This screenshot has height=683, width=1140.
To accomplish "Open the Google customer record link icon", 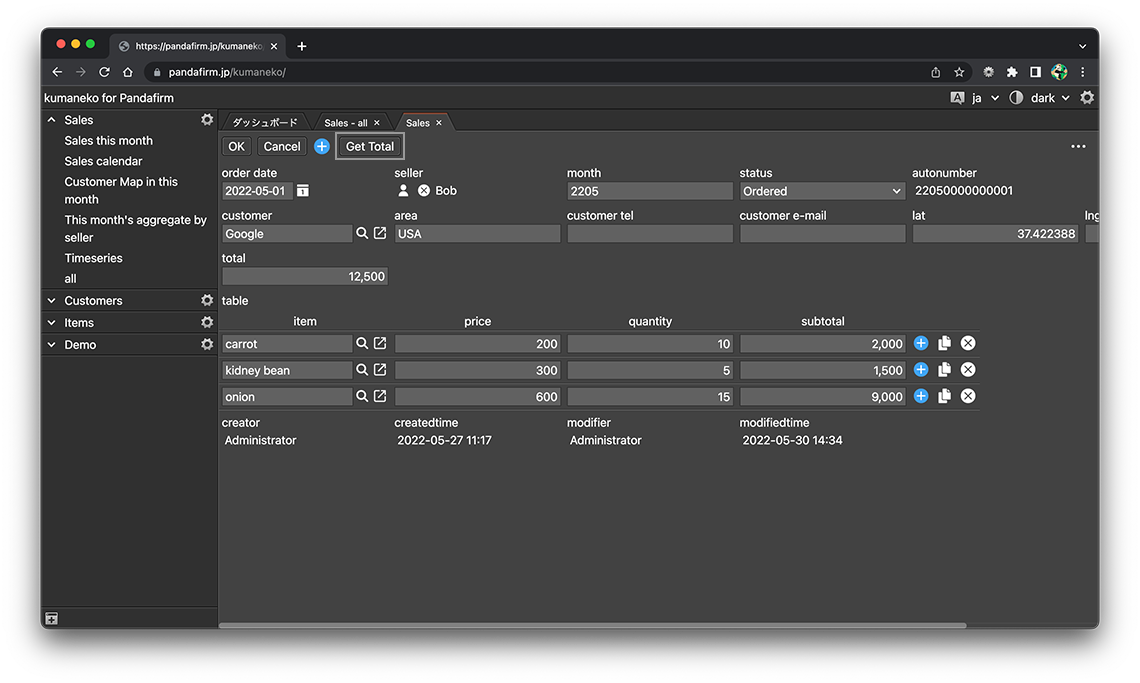I will pyautogui.click(x=380, y=233).
